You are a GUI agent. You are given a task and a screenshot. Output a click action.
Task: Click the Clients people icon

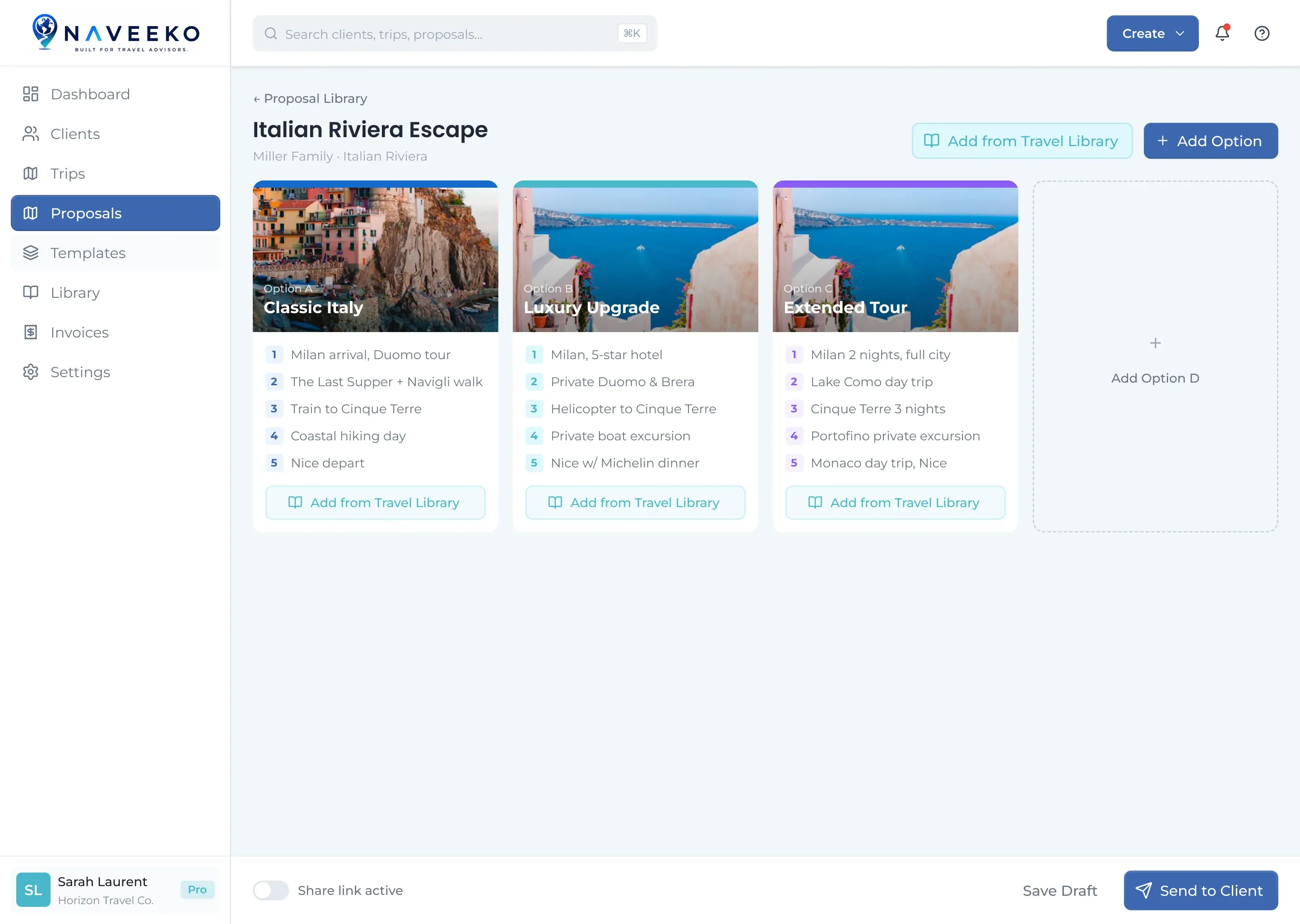point(31,134)
